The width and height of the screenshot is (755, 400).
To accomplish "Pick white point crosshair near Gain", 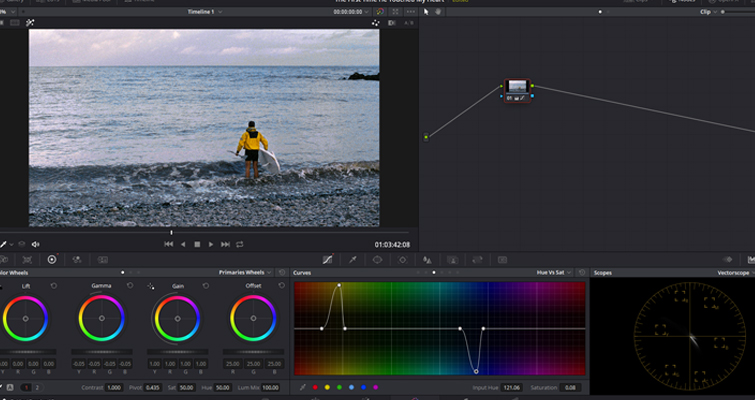I will [x=151, y=286].
